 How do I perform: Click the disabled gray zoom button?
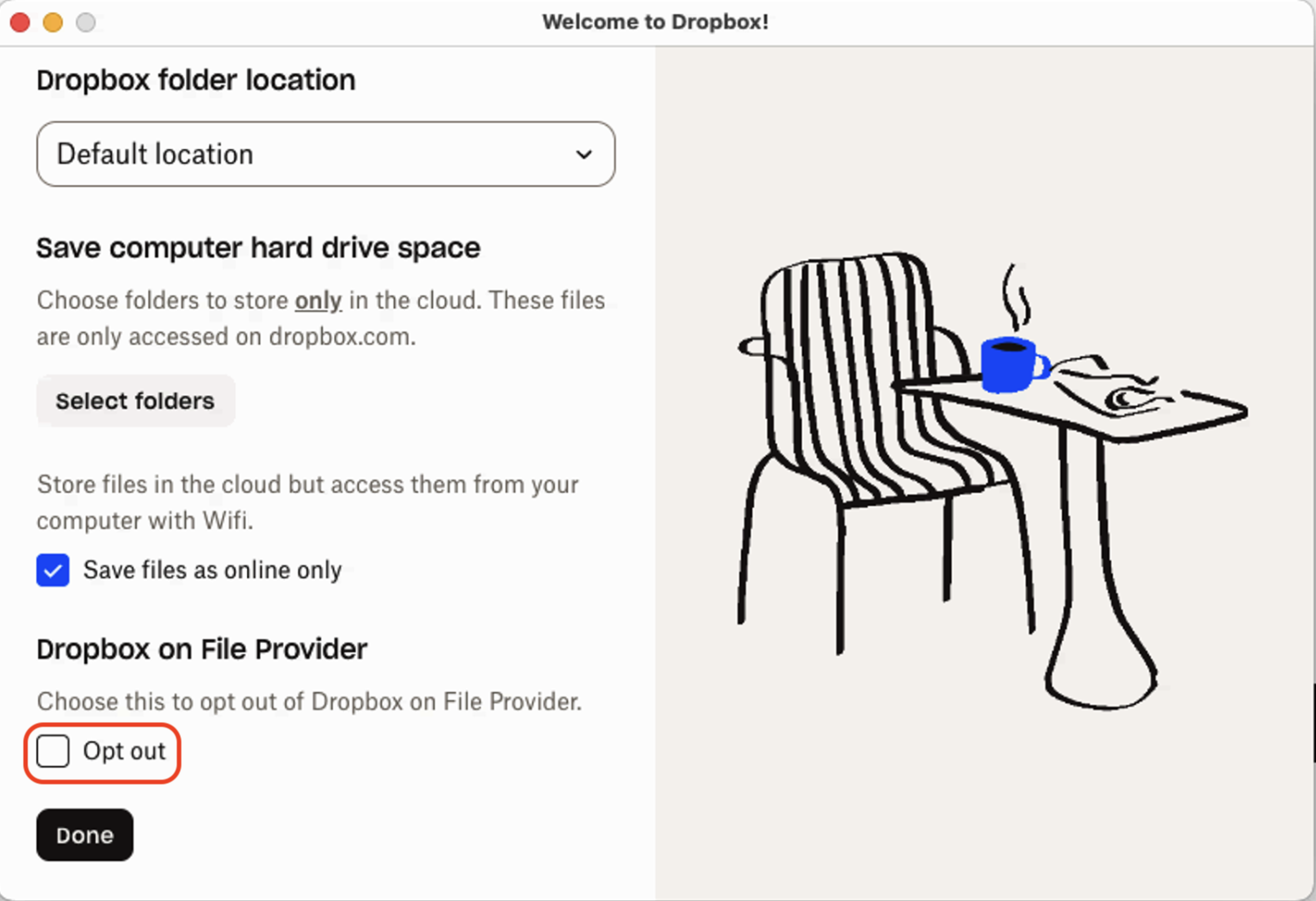(x=86, y=22)
